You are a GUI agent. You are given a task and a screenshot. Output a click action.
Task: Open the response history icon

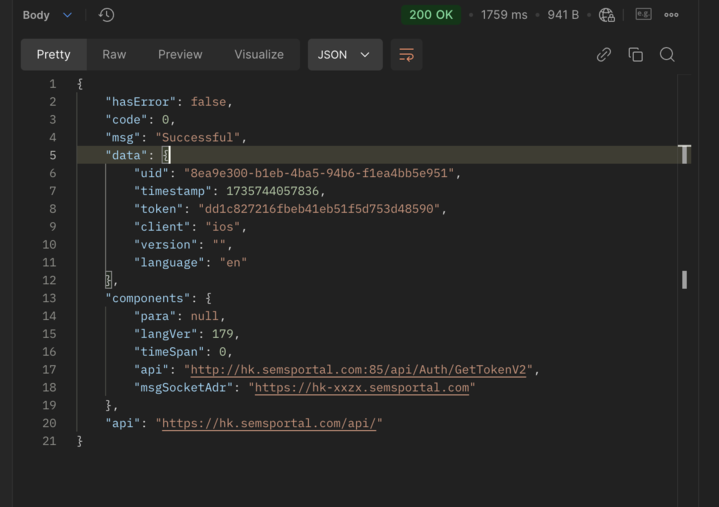click(107, 15)
